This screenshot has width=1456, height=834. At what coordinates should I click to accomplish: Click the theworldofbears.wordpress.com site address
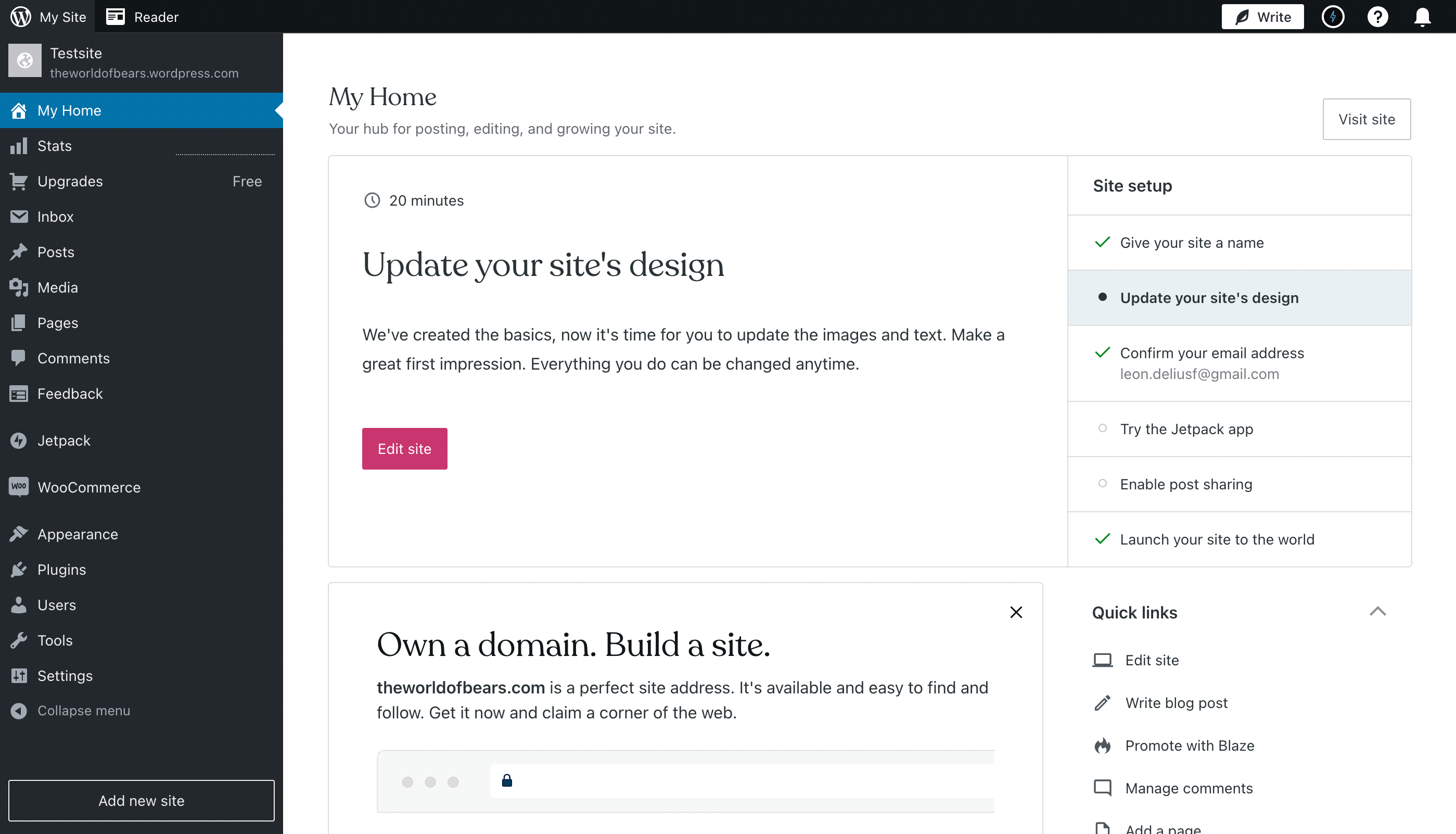(x=144, y=73)
